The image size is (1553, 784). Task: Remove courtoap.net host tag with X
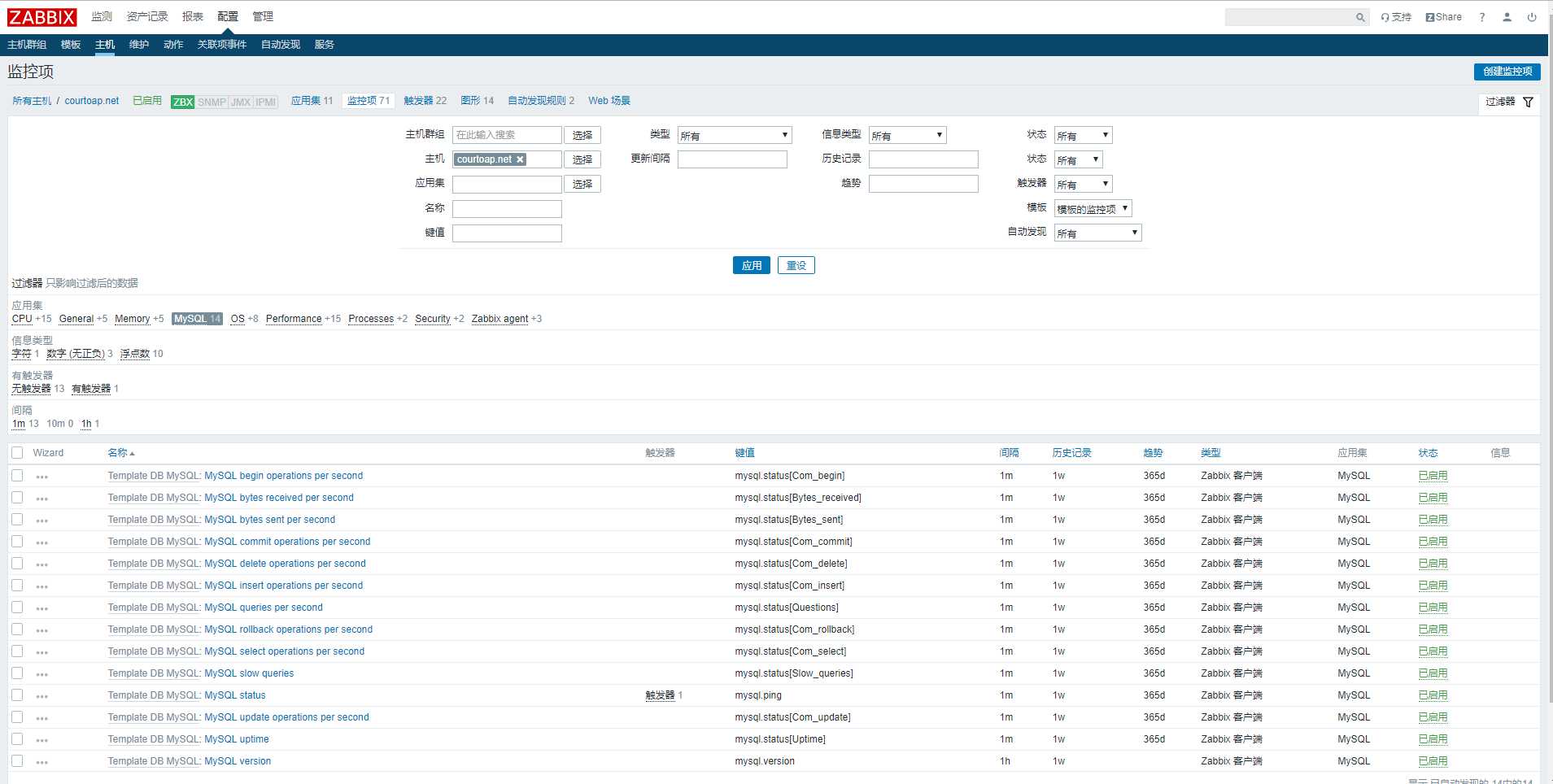point(520,159)
